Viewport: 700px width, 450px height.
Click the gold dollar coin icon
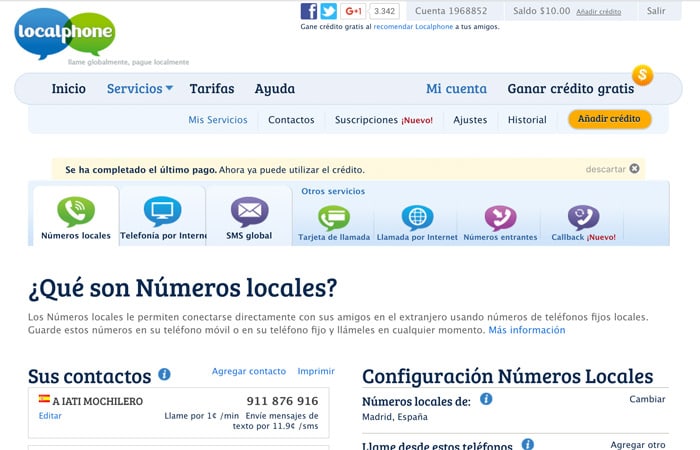642,75
